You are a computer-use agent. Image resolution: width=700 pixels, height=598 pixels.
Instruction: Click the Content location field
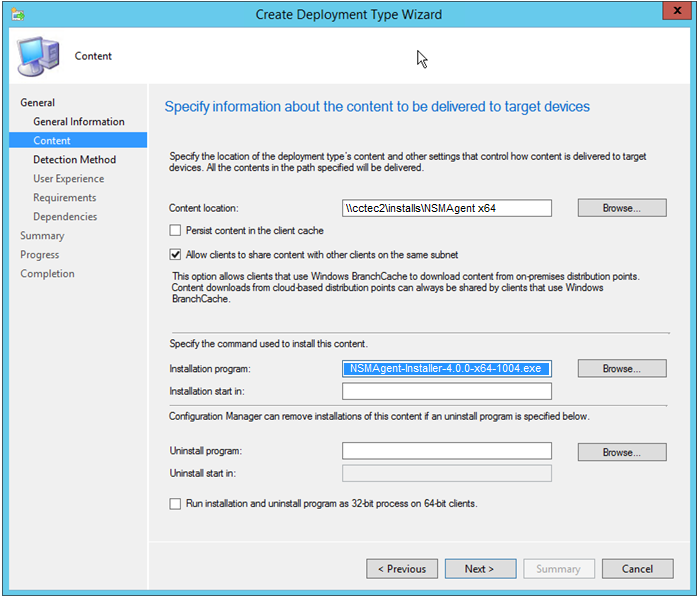coord(447,208)
